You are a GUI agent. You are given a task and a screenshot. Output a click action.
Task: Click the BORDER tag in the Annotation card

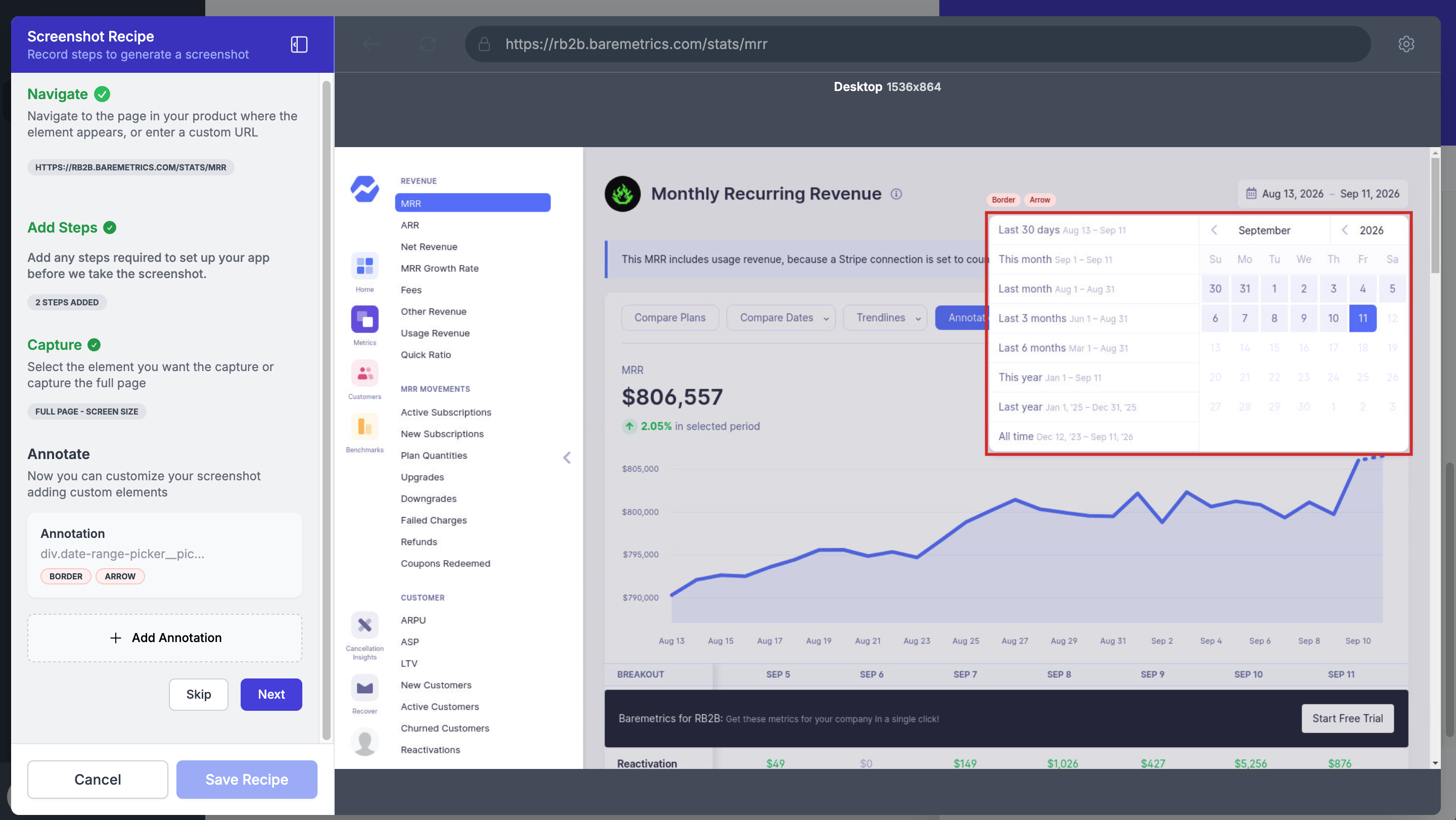66,576
